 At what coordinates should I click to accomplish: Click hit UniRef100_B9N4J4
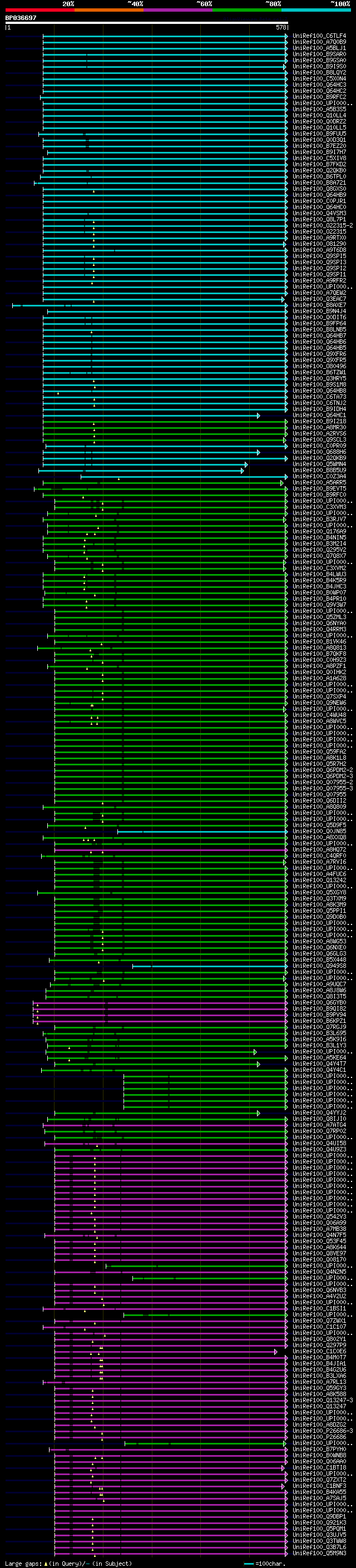click(319, 311)
